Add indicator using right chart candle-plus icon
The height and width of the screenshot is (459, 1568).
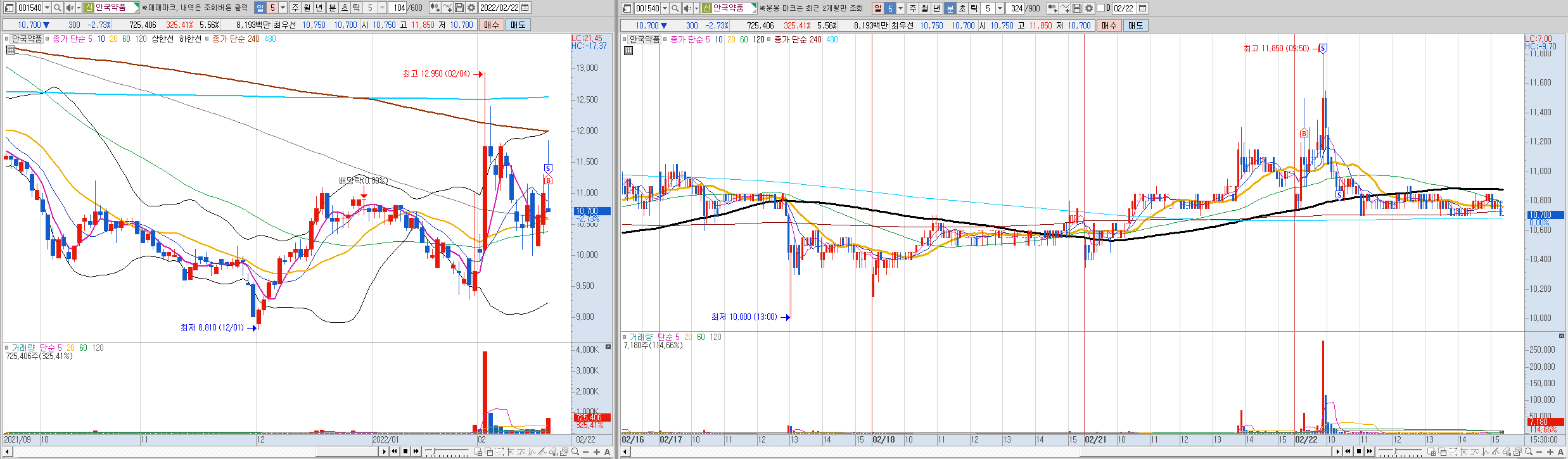click(1053, 8)
